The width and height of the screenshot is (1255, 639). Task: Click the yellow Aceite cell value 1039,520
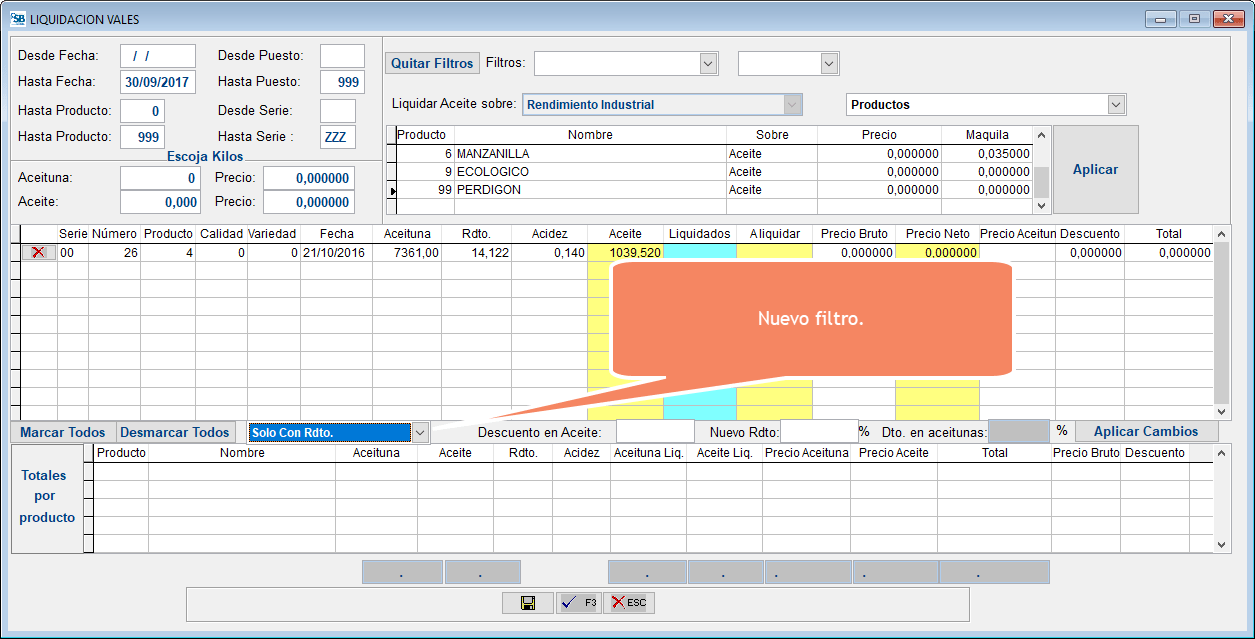tap(625, 253)
